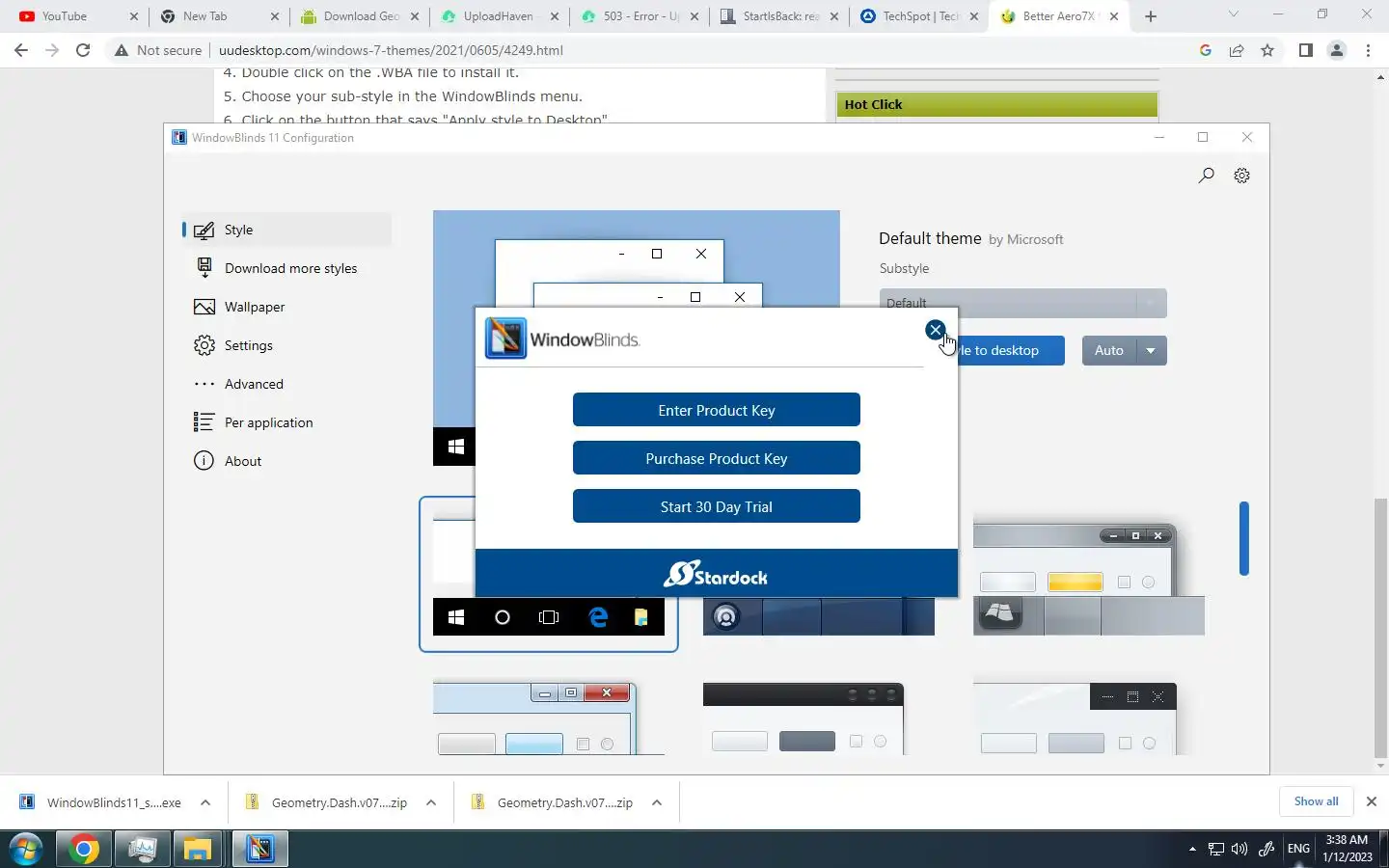Expand the Auto dropdown arrow
Screen dimensions: 1389x868
(1151, 350)
